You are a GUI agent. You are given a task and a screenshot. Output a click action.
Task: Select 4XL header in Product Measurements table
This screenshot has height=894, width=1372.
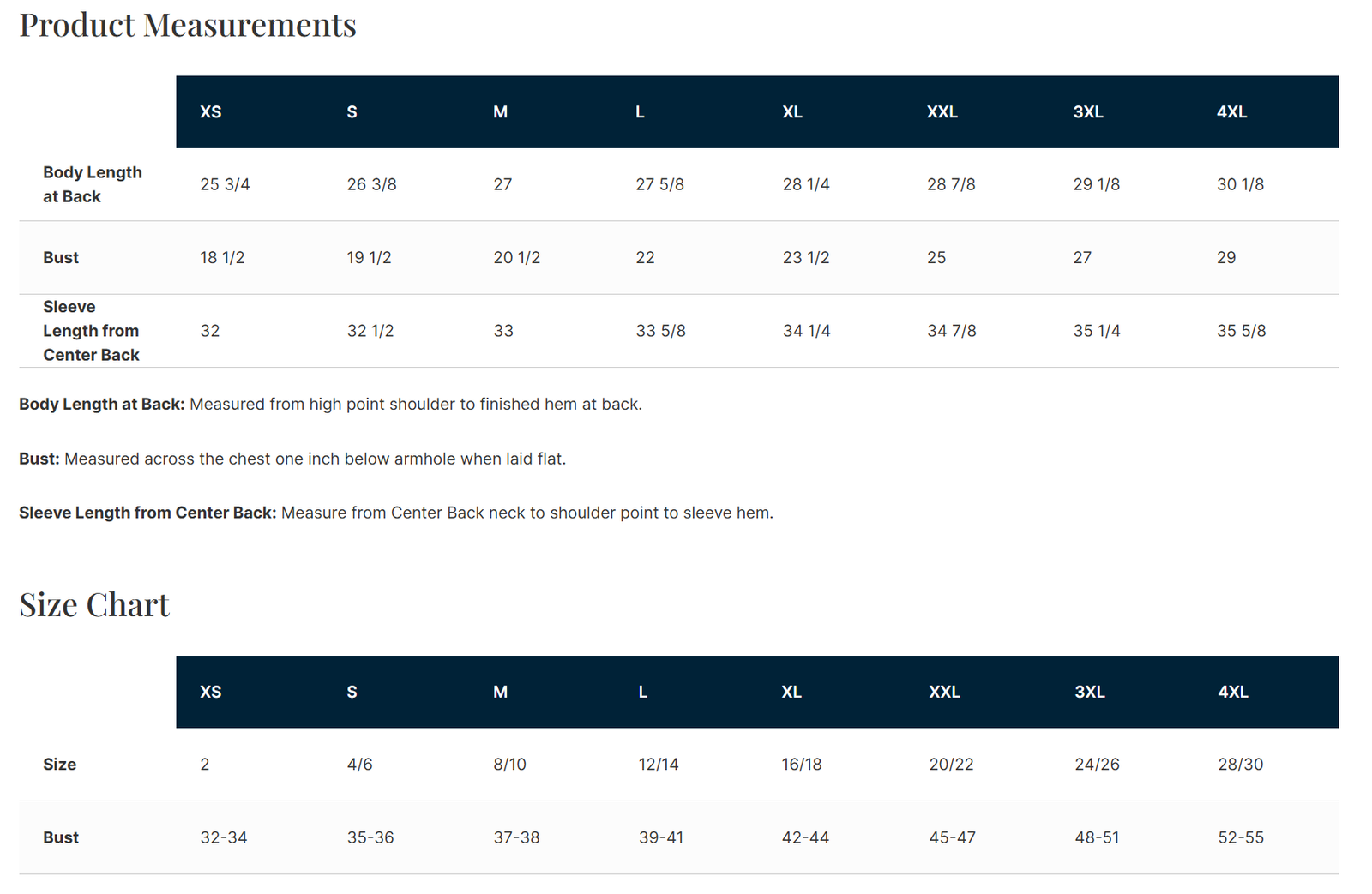click(x=1231, y=112)
